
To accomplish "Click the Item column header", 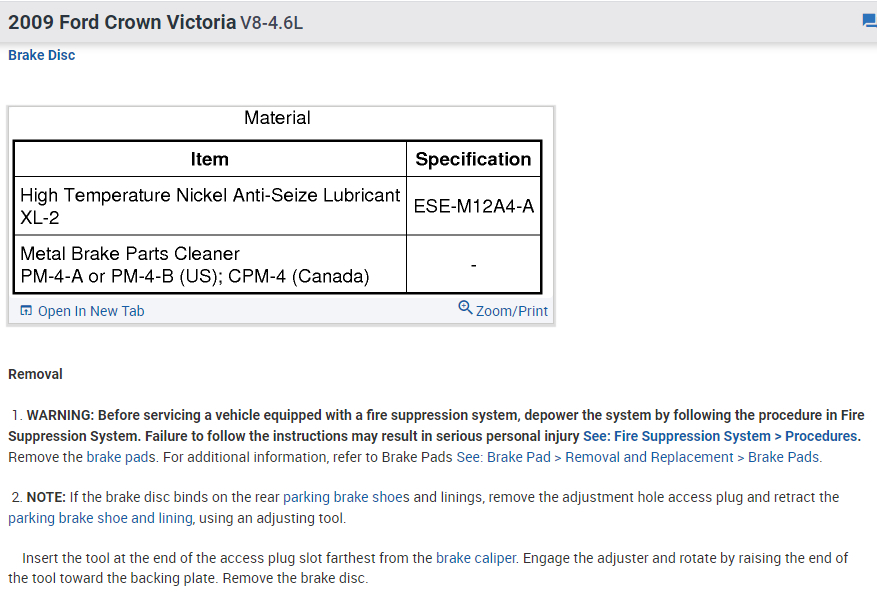I will pyautogui.click(x=210, y=159).
